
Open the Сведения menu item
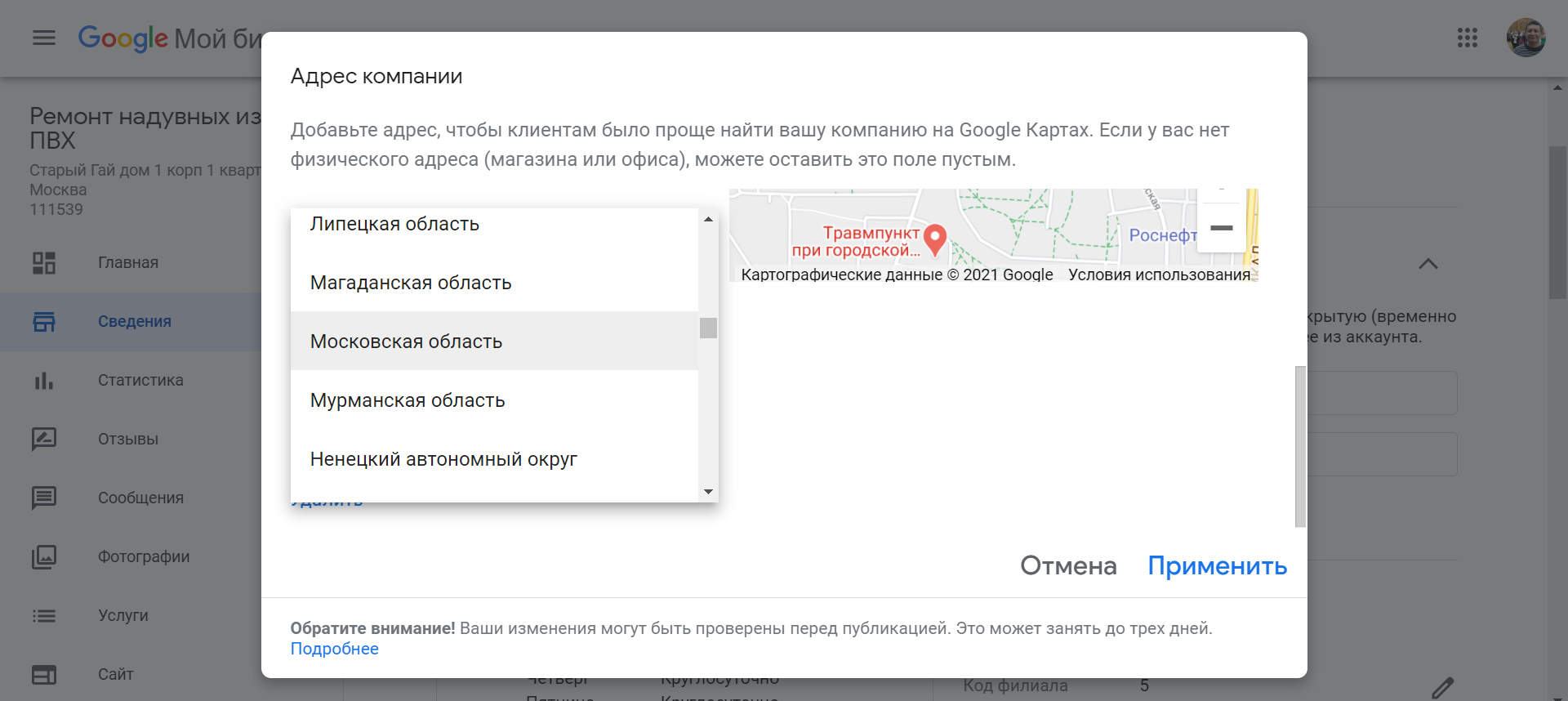tap(131, 322)
